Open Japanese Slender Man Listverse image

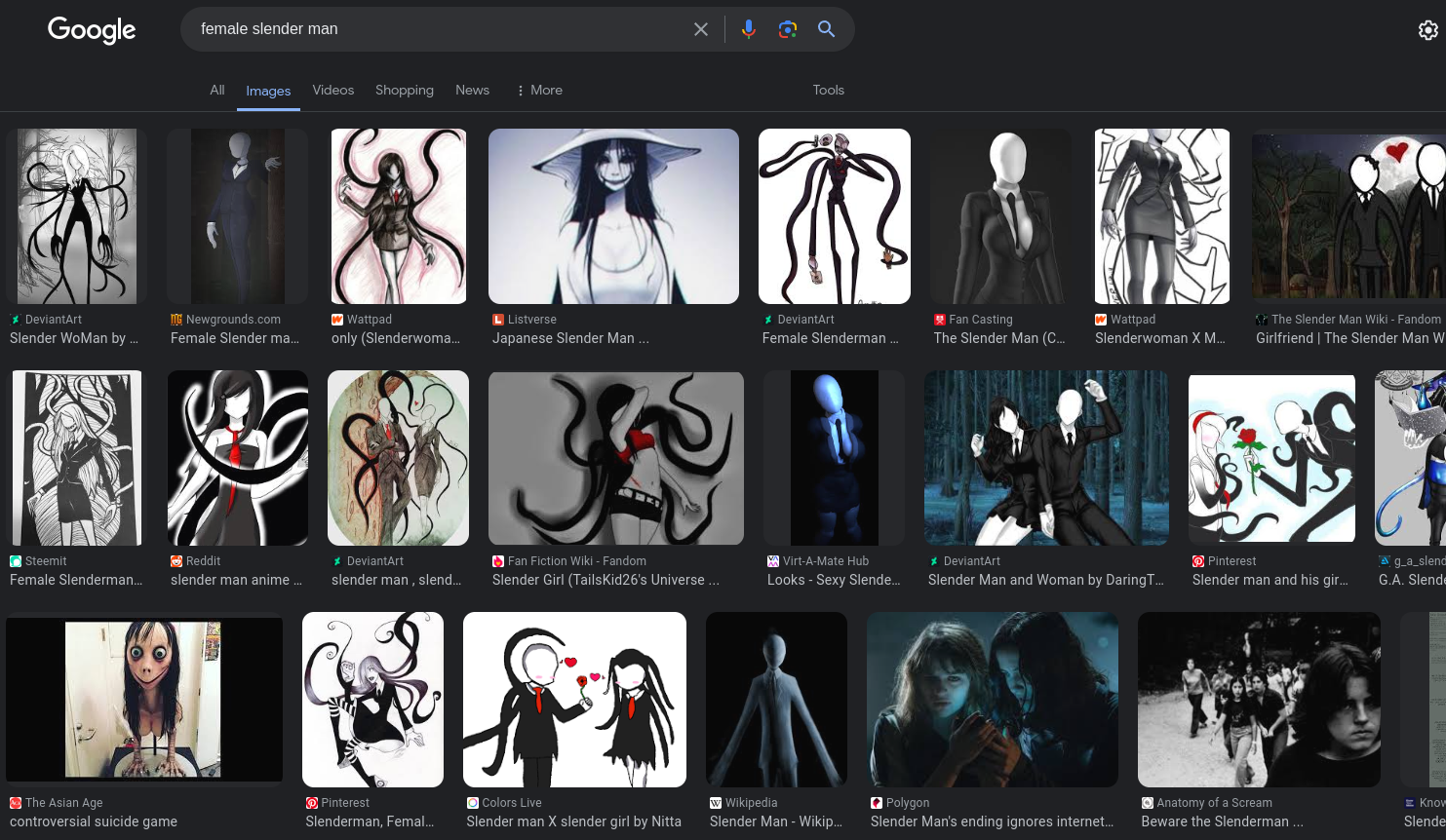point(613,216)
